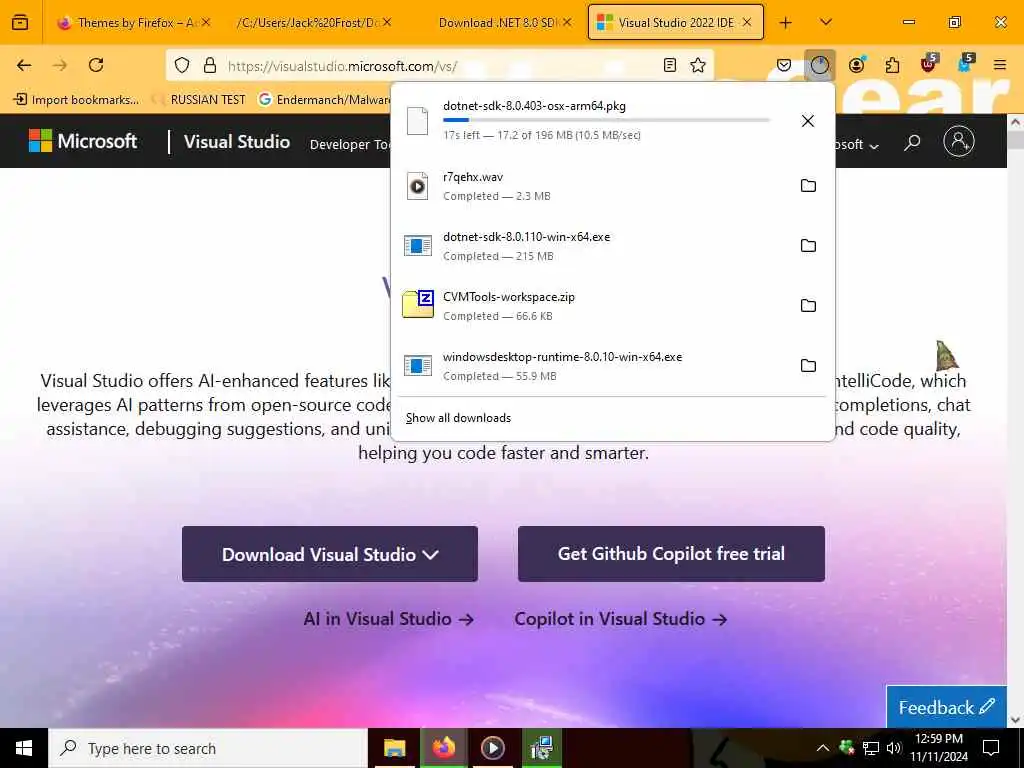Viewport: 1024px width, 768px height.
Task: Open the Endermanch/Malware bookmark
Action: pos(325,99)
